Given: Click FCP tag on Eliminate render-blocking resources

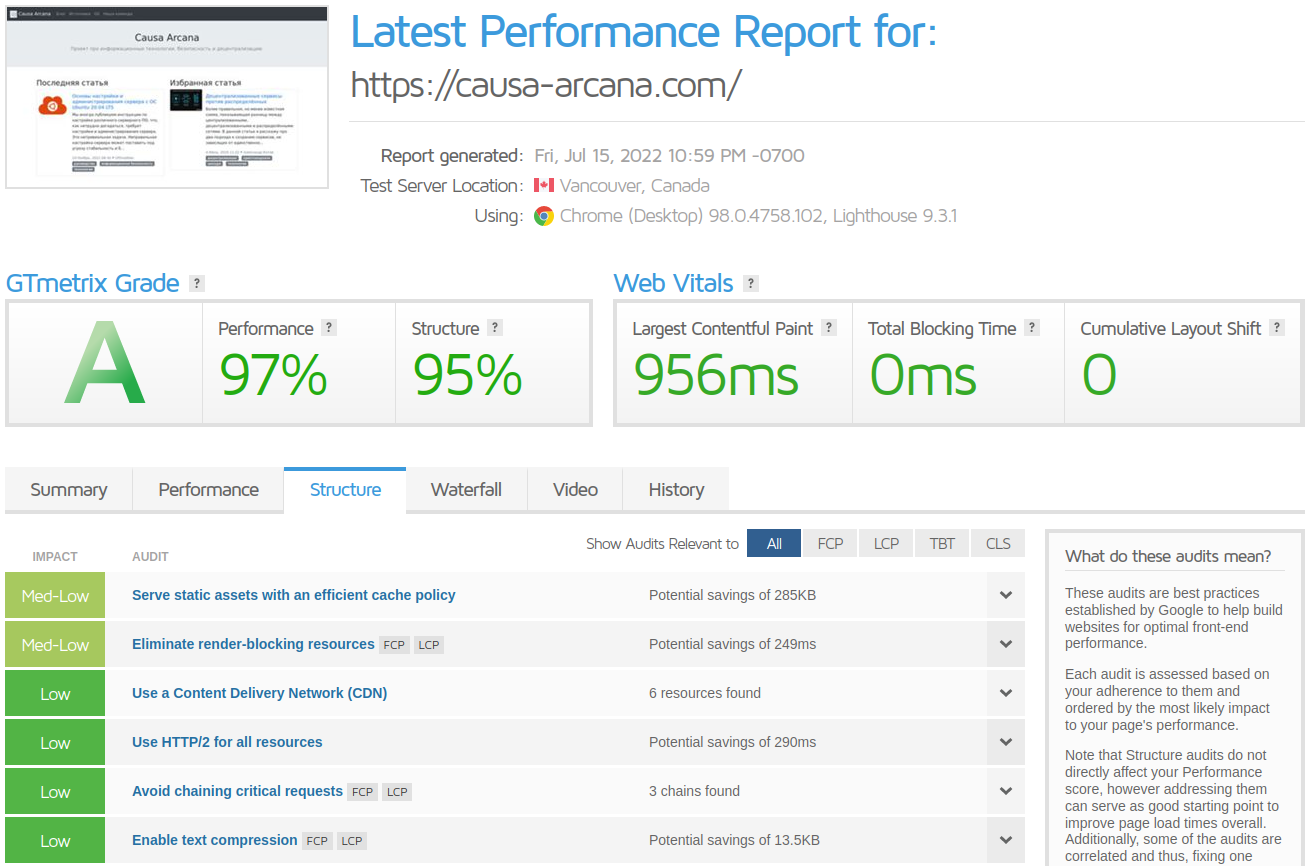Looking at the screenshot, I should [395, 645].
